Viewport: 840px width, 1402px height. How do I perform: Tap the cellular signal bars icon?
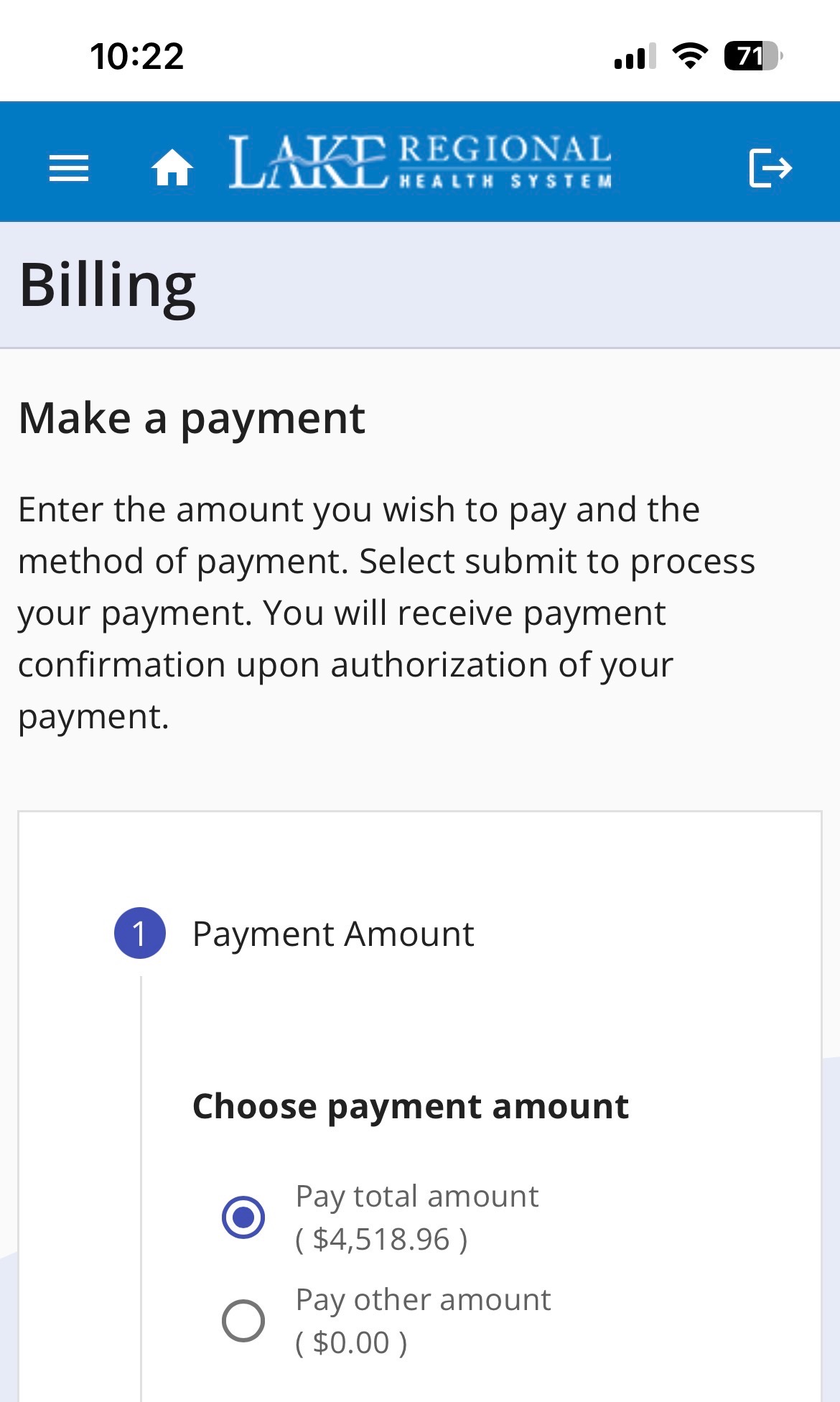tap(635, 56)
